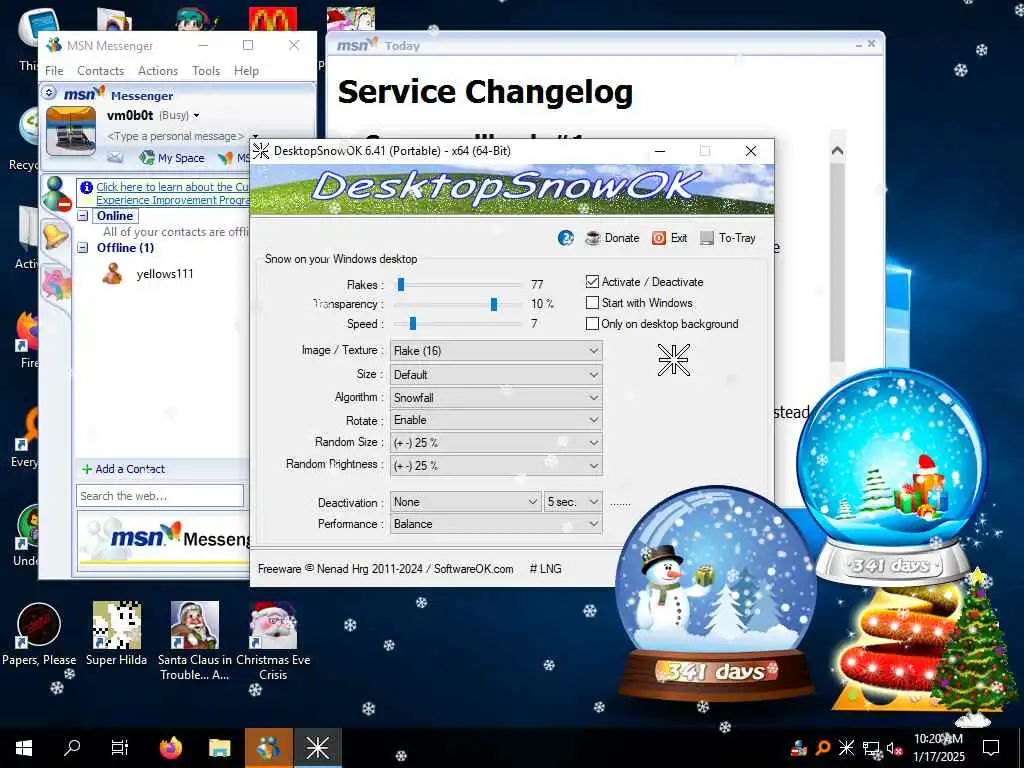Viewport: 1024px width, 768px height.
Task: Open File menu in MSN Messenger
Action: point(54,71)
